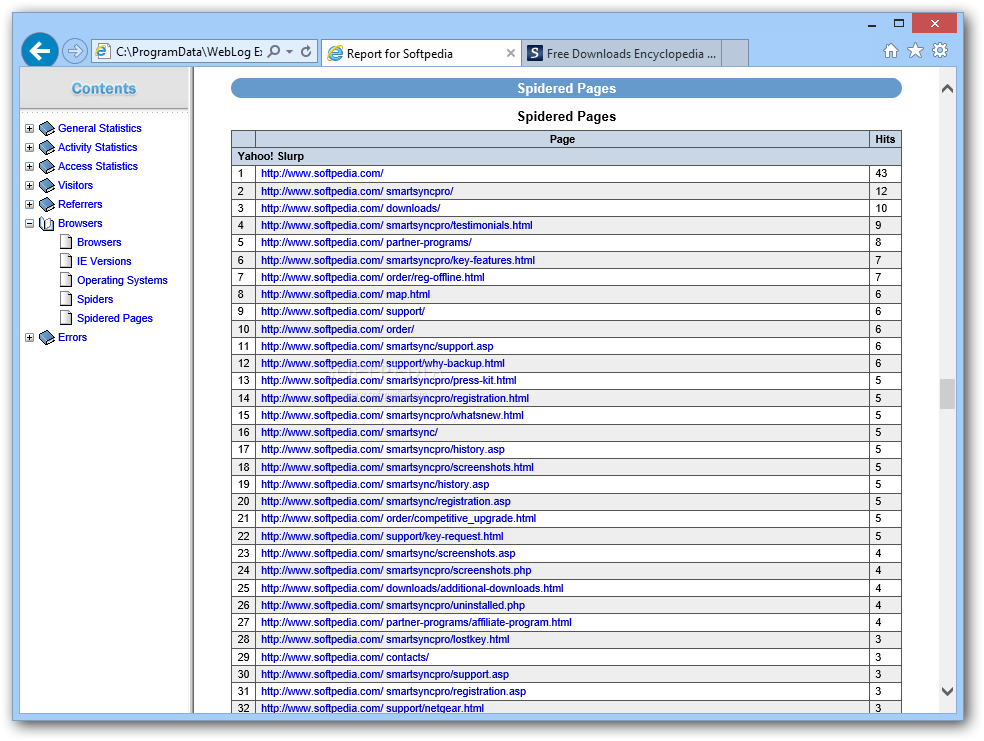Click the Search magnifier in address bar

pos(274,51)
